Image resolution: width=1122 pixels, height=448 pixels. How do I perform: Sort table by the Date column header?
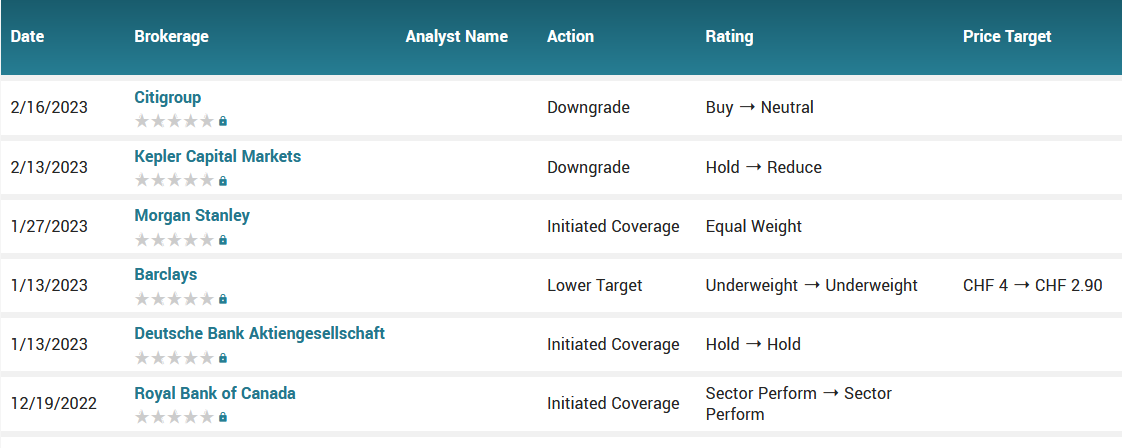pyautogui.click(x=27, y=36)
